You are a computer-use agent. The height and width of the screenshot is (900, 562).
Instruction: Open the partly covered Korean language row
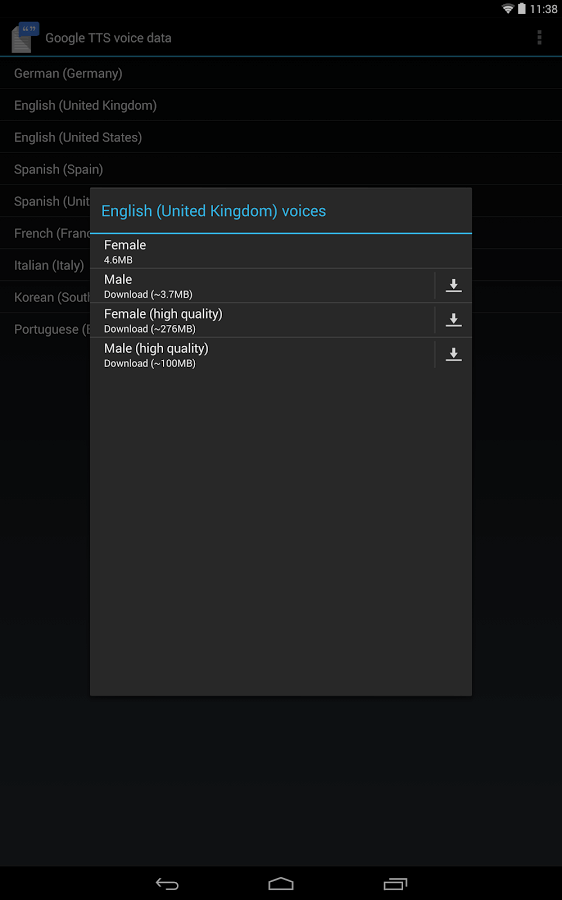(x=45, y=297)
